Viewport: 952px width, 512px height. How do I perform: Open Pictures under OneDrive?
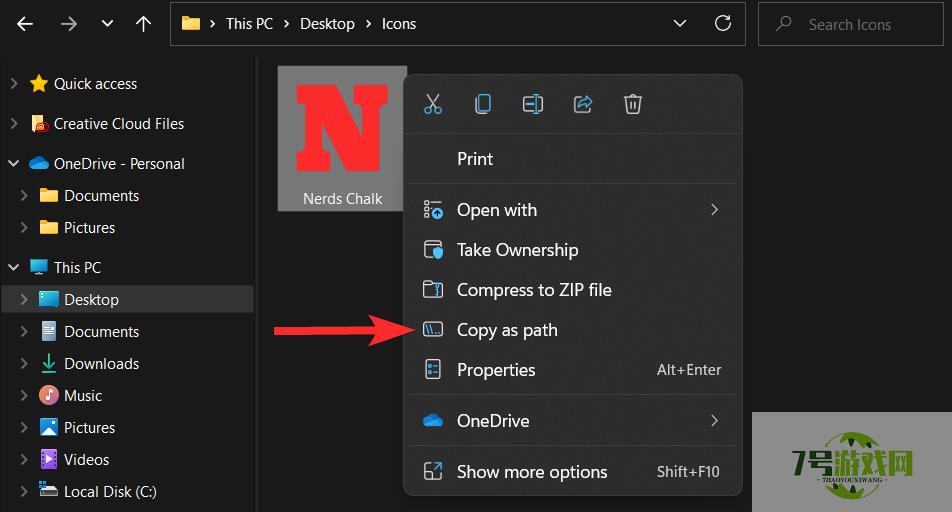pos(89,228)
